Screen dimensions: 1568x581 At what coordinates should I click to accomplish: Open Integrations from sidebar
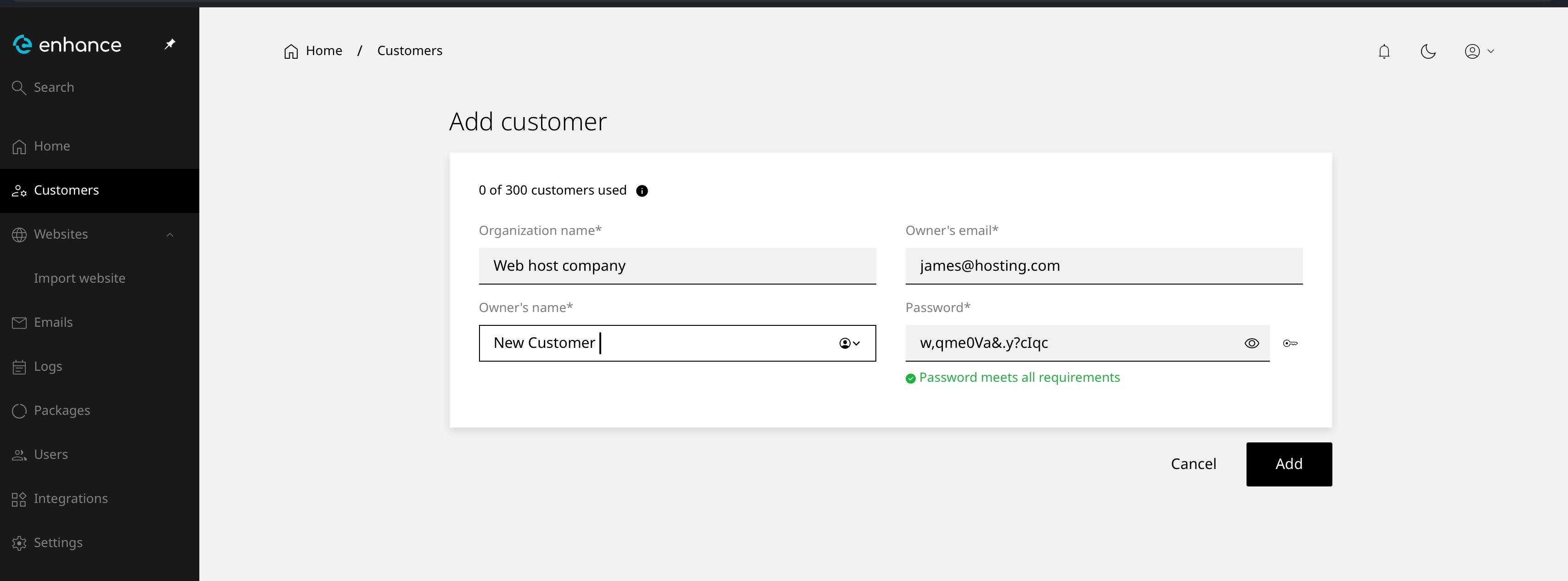(71, 499)
